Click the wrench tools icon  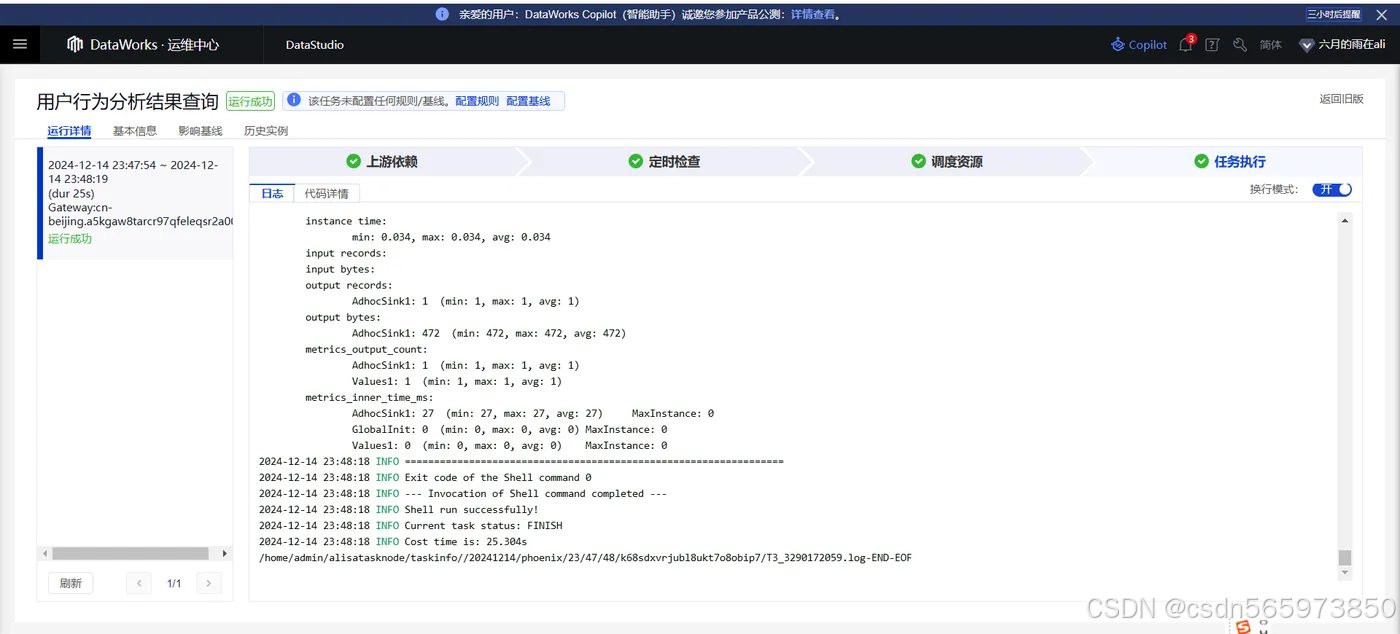pos(1238,44)
